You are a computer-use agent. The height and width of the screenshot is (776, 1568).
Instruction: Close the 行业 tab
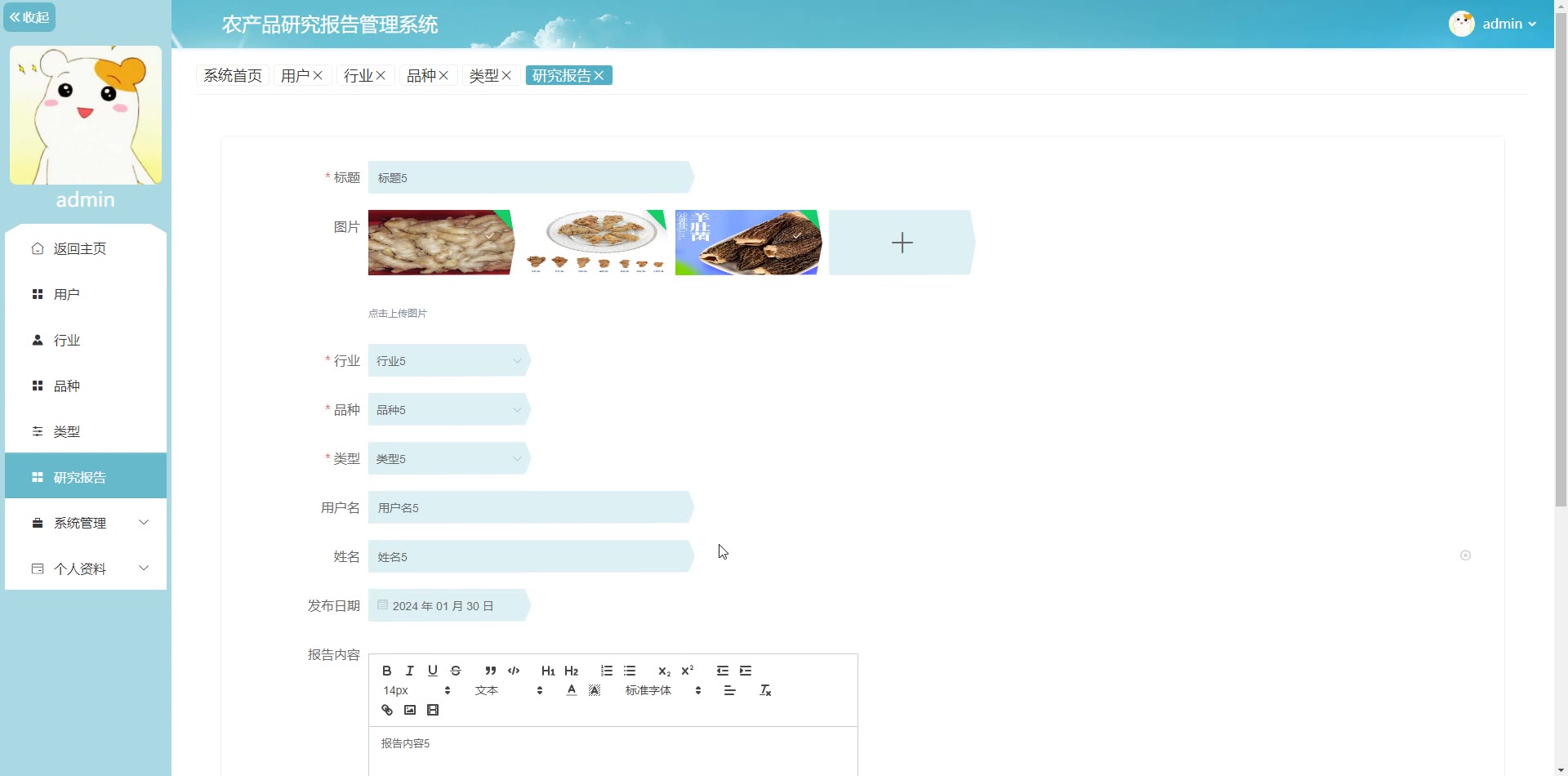point(381,75)
